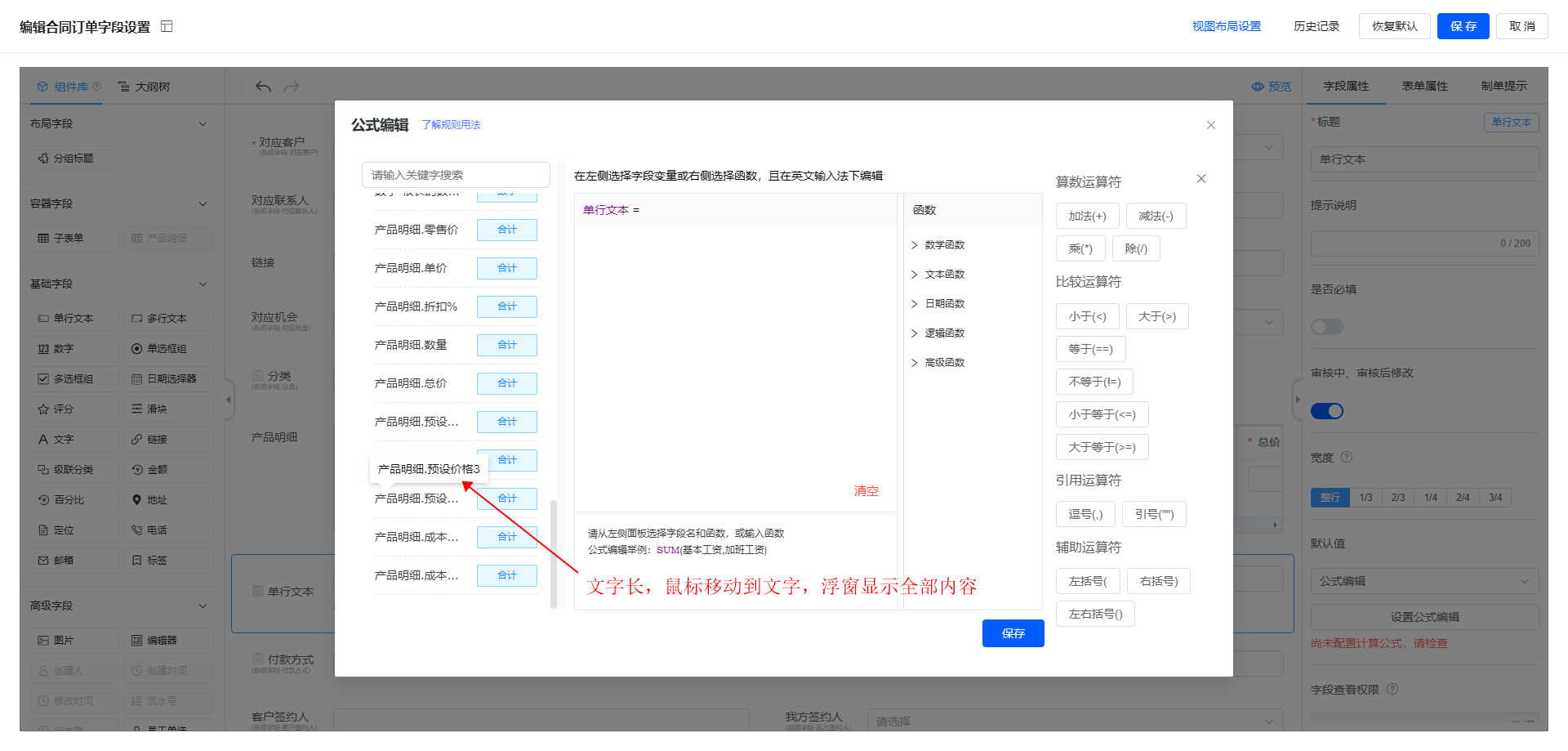Viewport: 1568px width, 751px height.
Task: Click the field list scrollbar
Action: pyautogui.click(x=554, y=553)
